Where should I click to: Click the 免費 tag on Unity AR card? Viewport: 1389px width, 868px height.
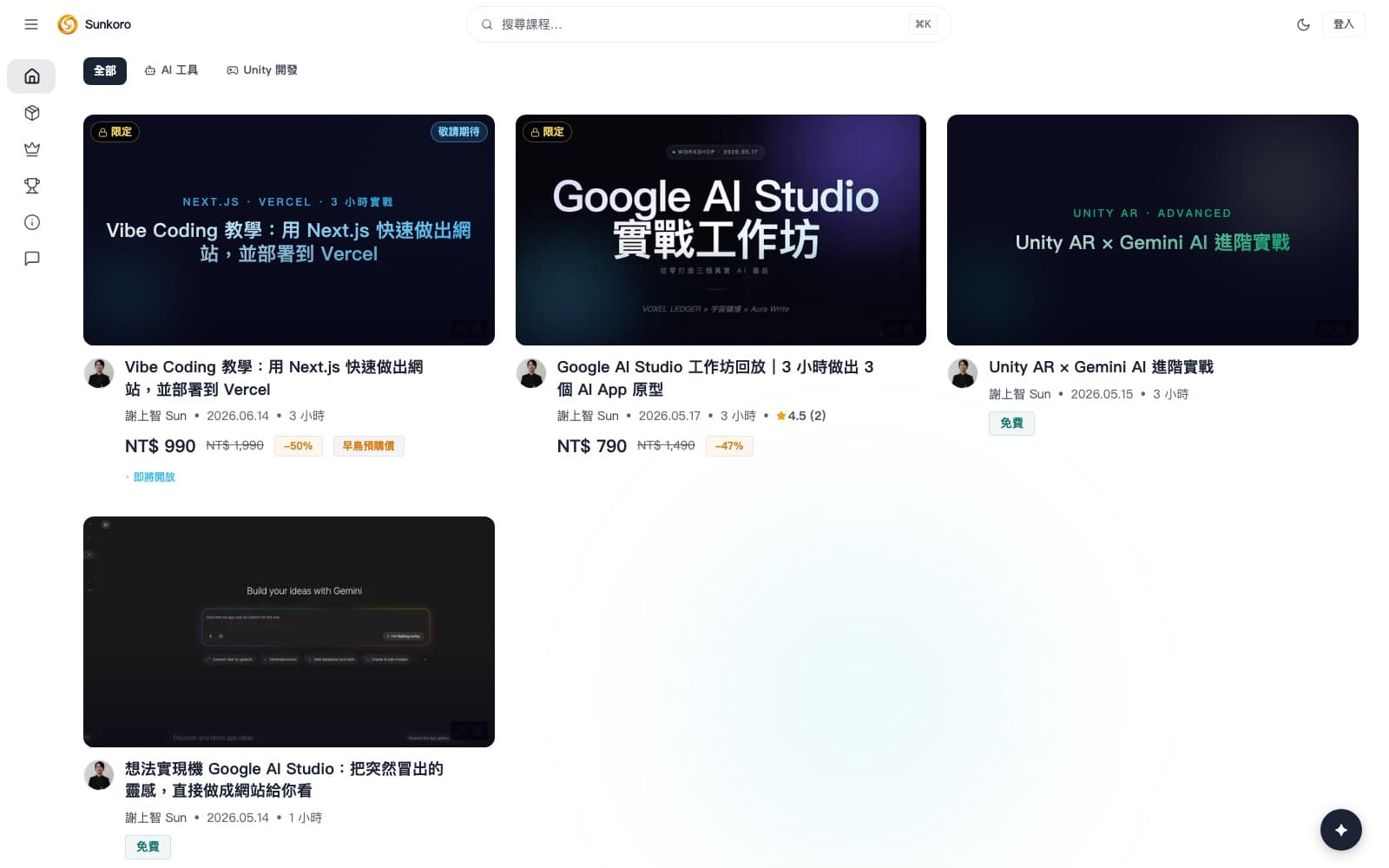(1011, 424)
